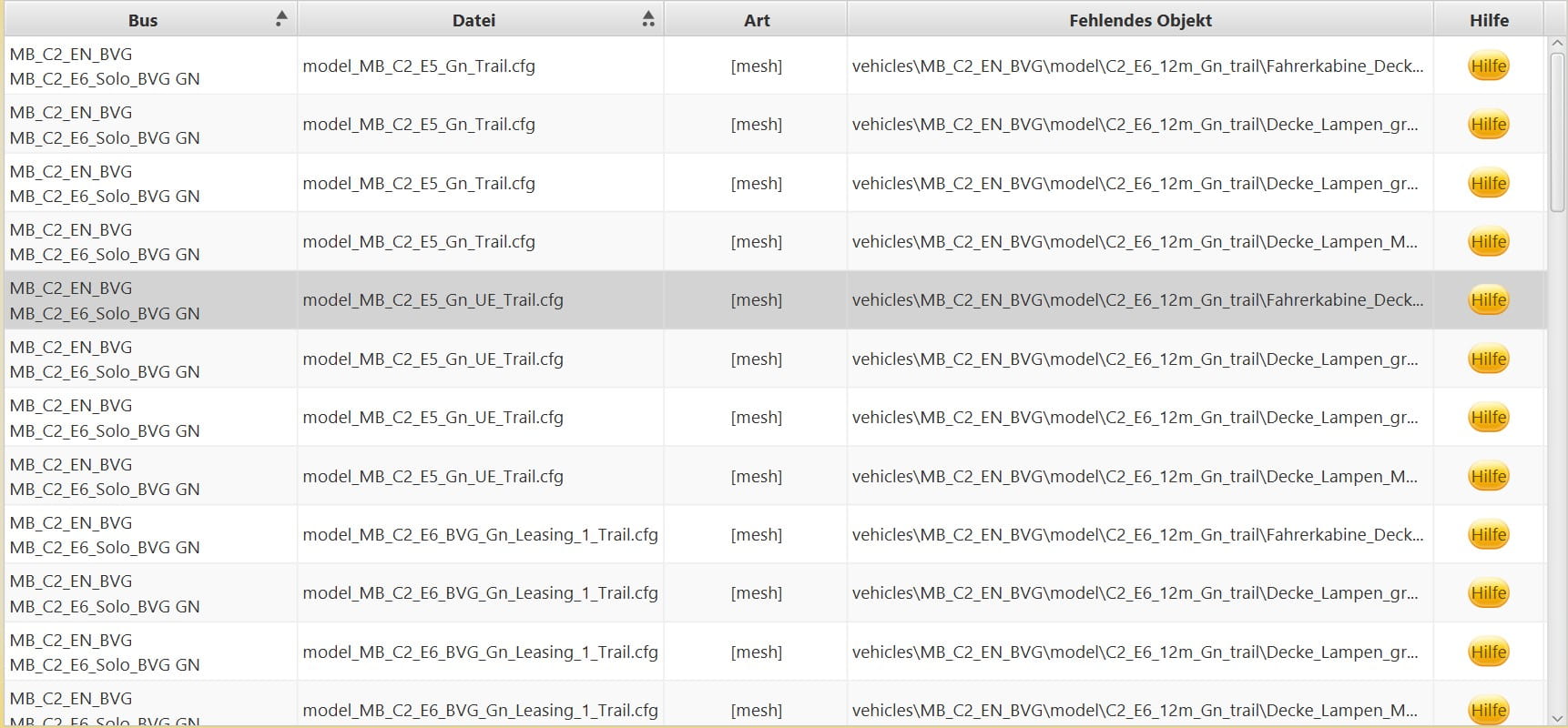This screenshot has width=1568, height=728.
Task: Select the Fehlendes Objekt column header
Action: [x=1139, y=20]
